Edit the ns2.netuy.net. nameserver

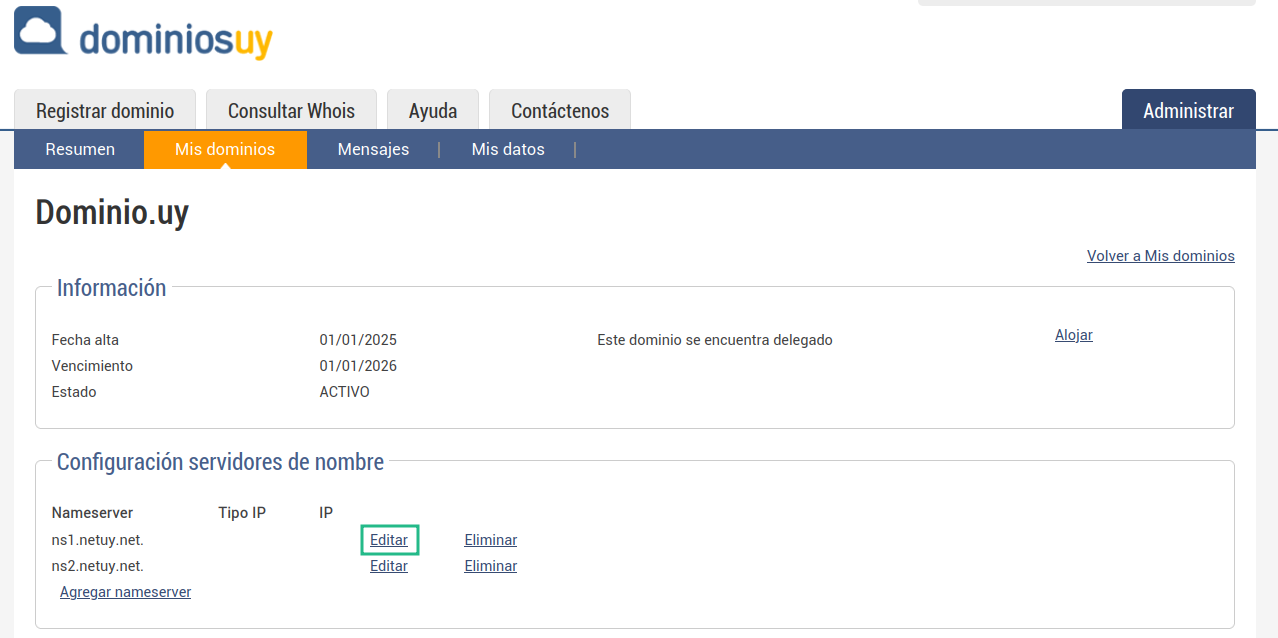[389, 566]
